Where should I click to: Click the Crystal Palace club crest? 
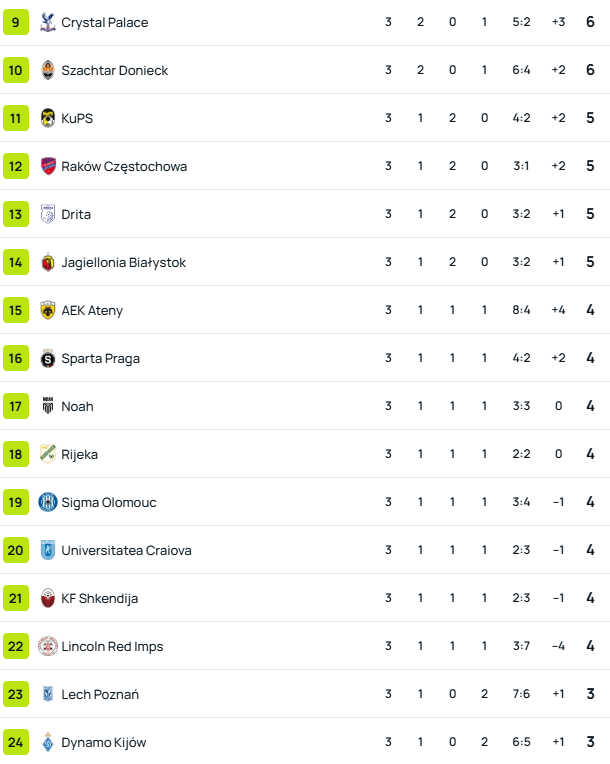tap(48, 22)
